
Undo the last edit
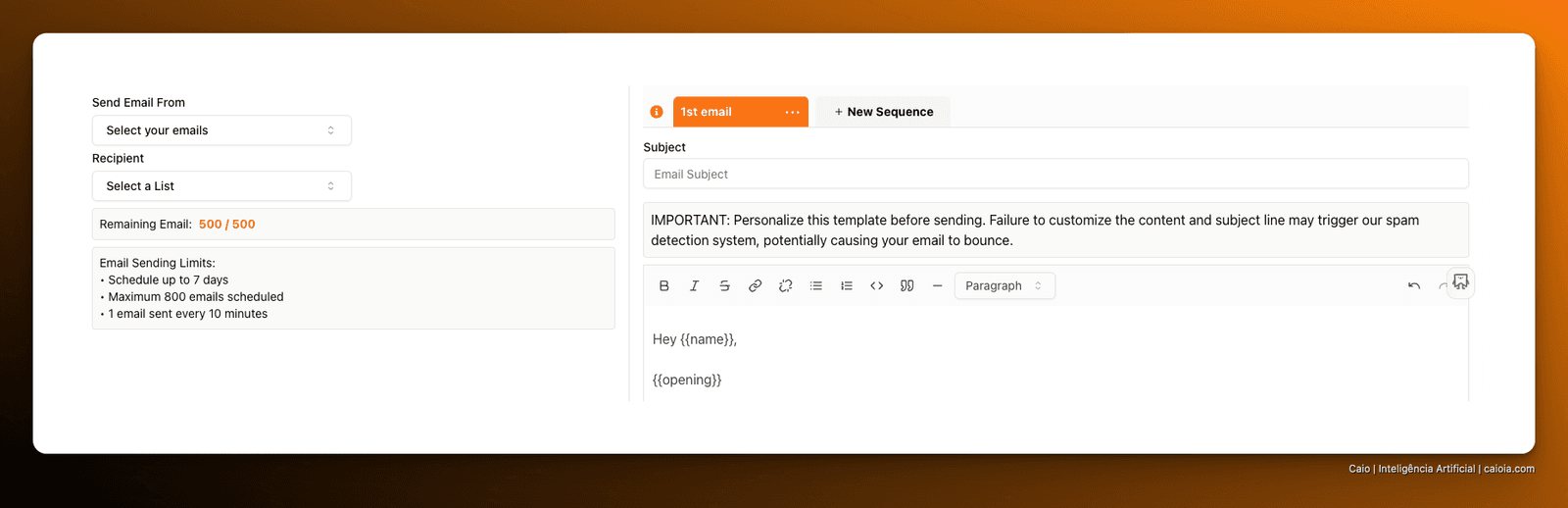tap(1413, 285)
